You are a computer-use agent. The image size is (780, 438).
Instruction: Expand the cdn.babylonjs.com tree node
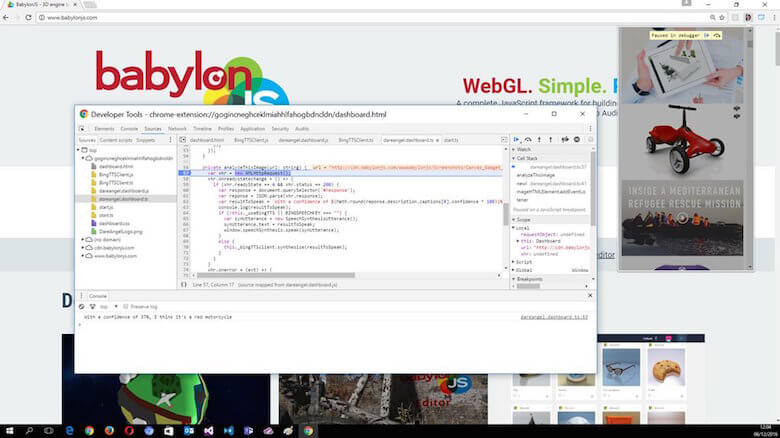pyautogui.click(x=82, y=247)
